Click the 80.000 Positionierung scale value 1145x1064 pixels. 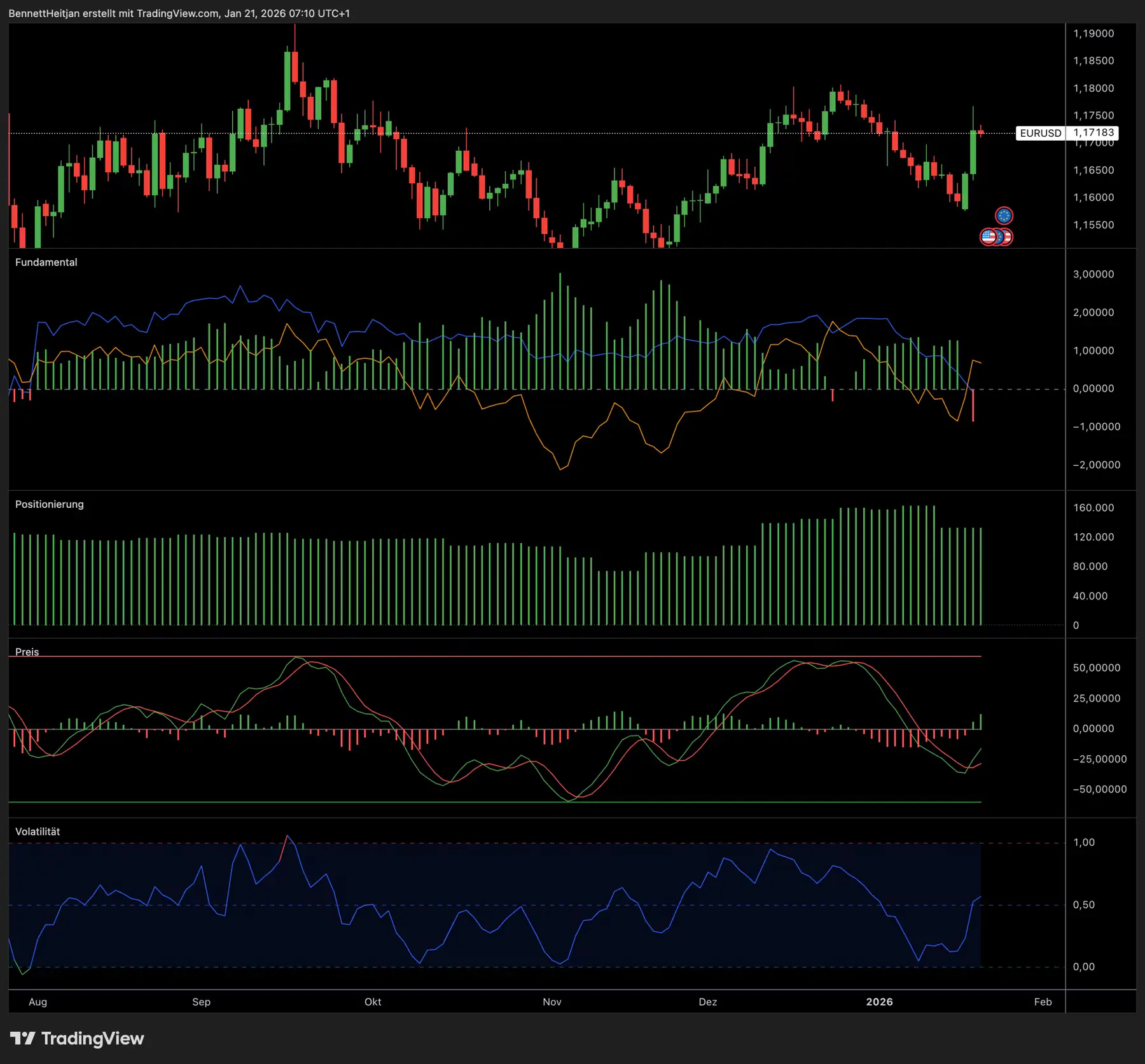1090,566
